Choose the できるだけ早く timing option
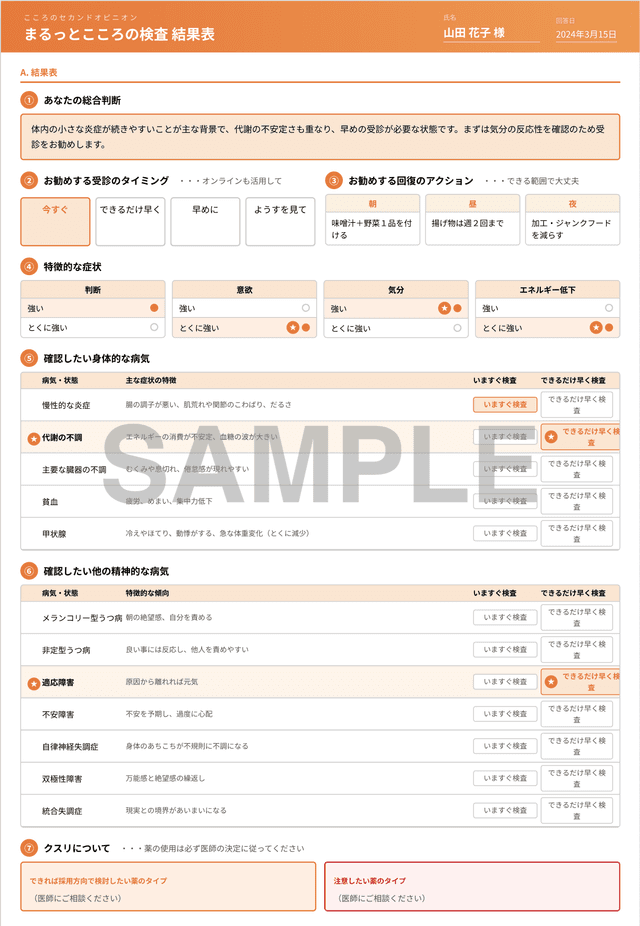The height and width of the screenshot is (926, 640). (x=130, y=221)
